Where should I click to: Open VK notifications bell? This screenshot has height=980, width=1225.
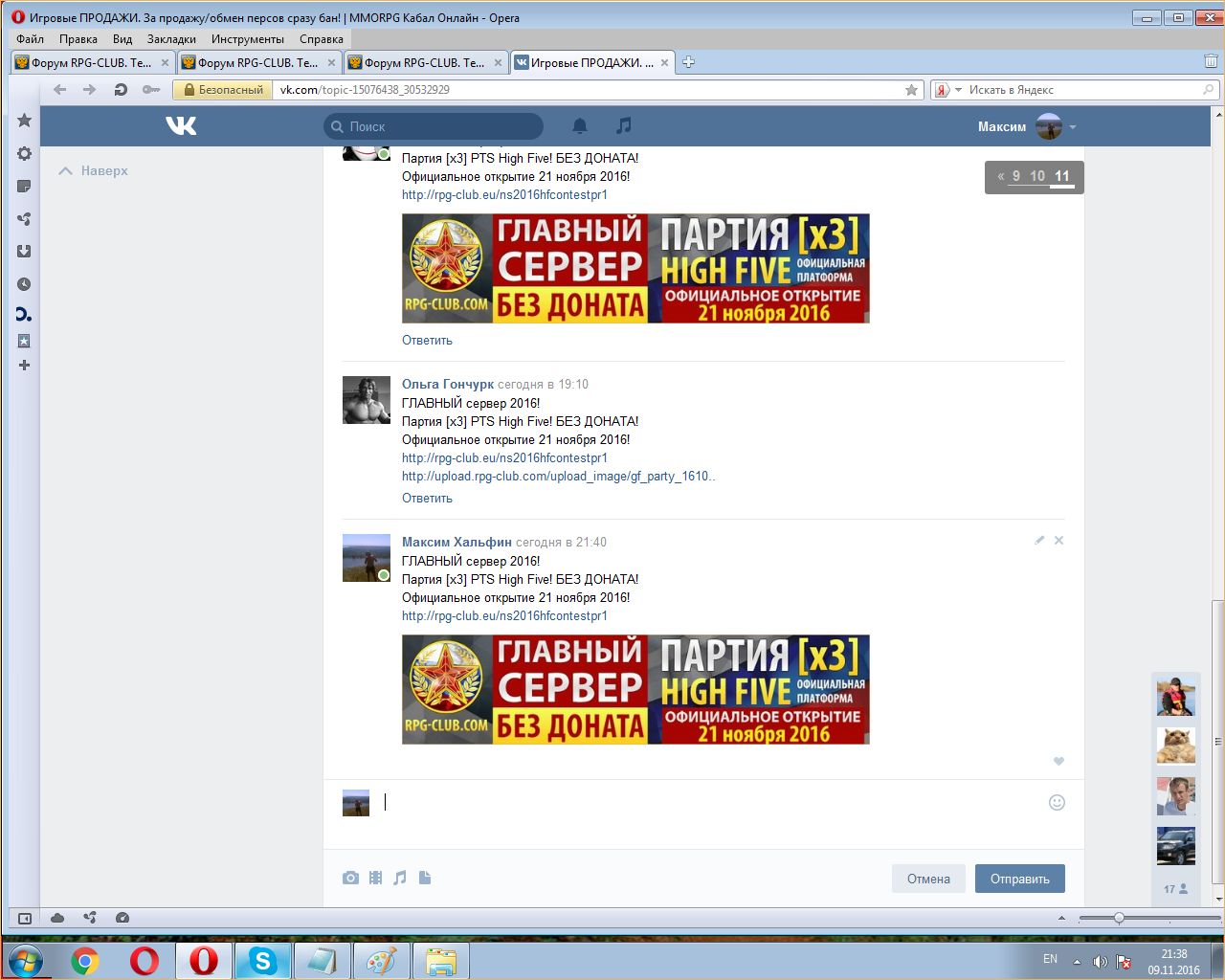coord(580,125)
